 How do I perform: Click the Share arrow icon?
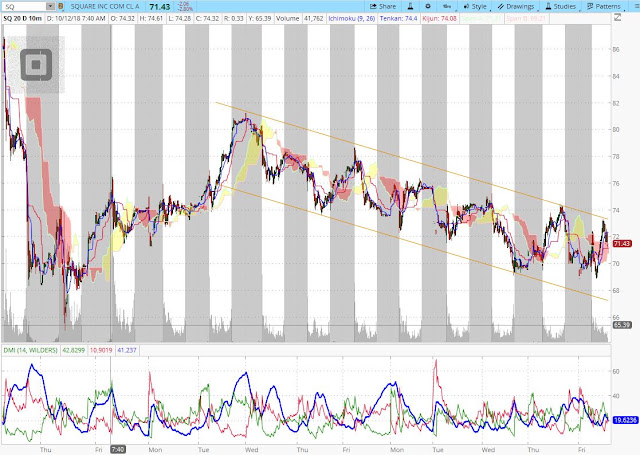pyautogui.click(x=373, y=7)
